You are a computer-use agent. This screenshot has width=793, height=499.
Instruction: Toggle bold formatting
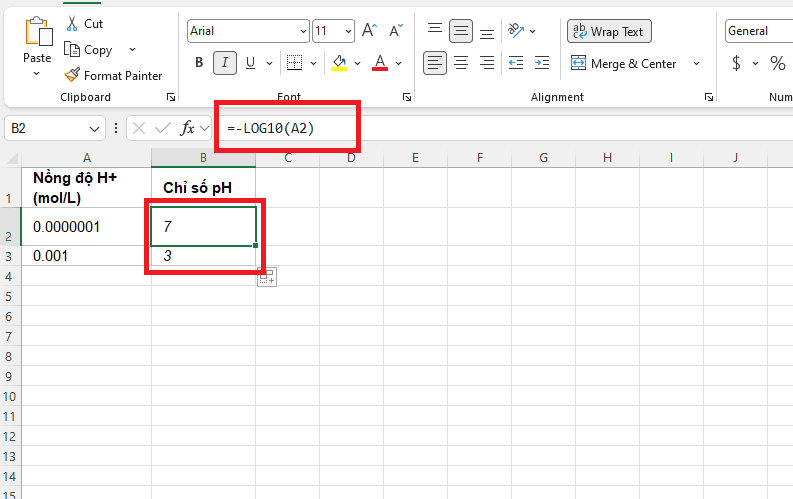(199, 63)
